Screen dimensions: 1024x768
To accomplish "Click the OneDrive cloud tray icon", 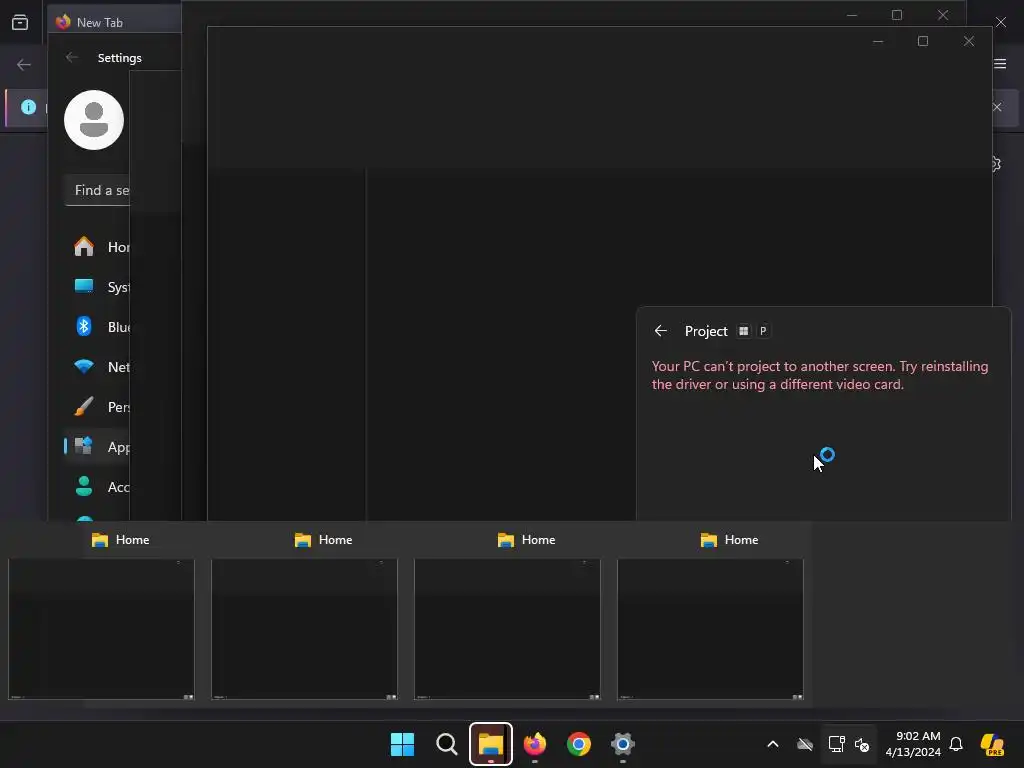I will 805,744.
